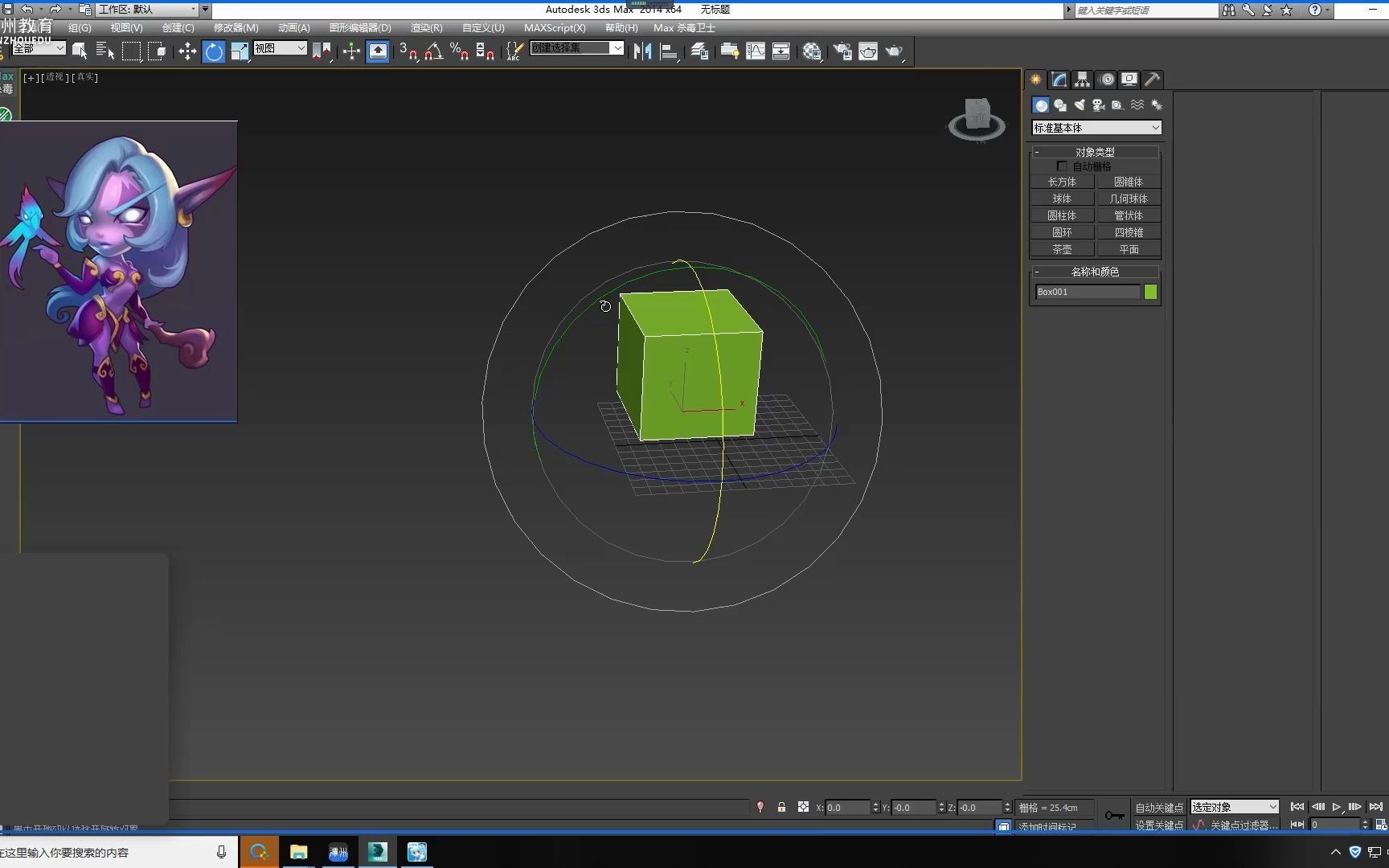Click the 长方体 (Box) creation button
Screen dimensions: 1389x868
[x=1063, y=182]
